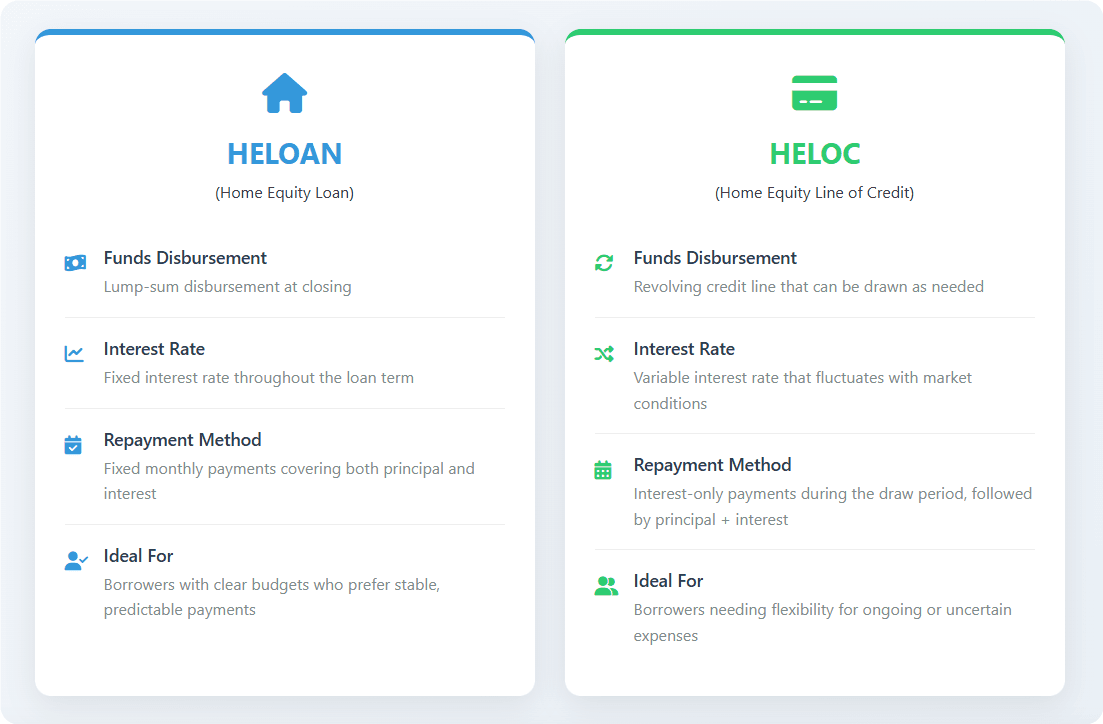The width and height of the screenshot is (1103, 724).
Task: Click the blue house icon above HELOAN
Action: [284, 93]
